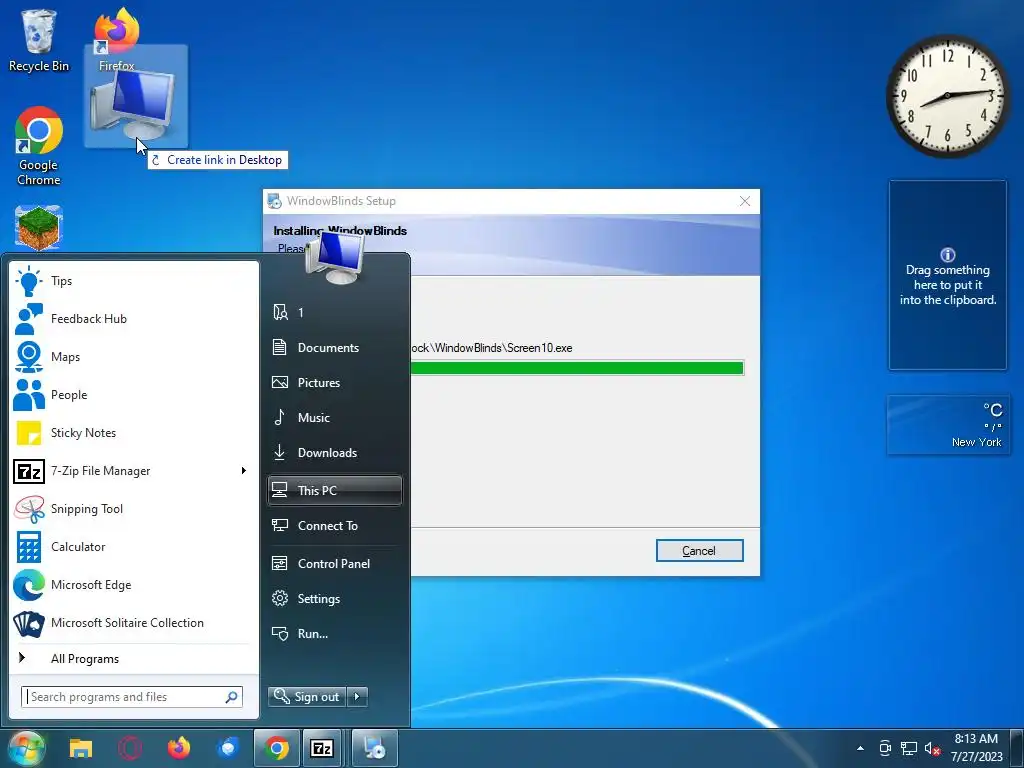Click the muted volume tray icon

coord(932,748)
